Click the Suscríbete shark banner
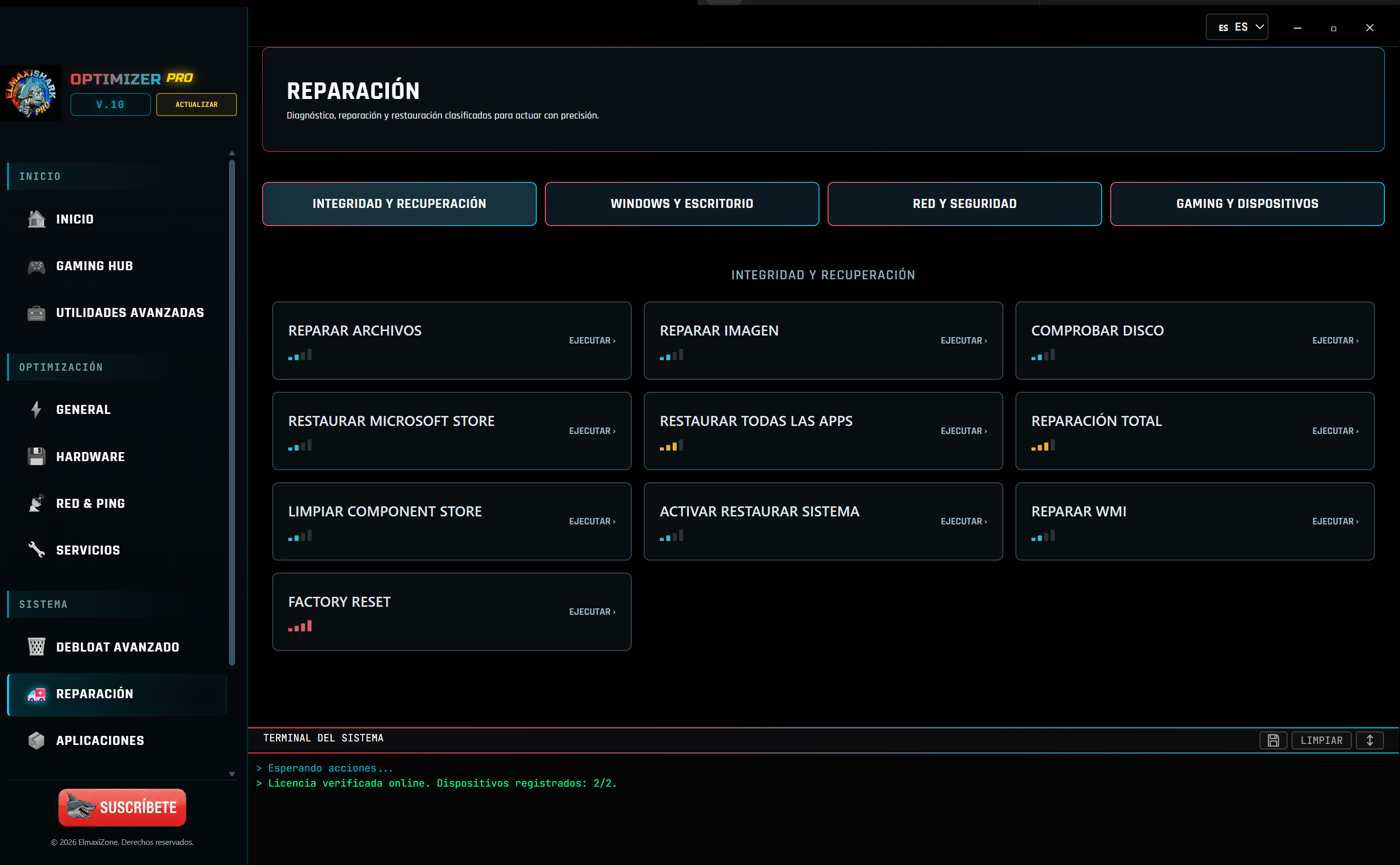 click(122, 807)
